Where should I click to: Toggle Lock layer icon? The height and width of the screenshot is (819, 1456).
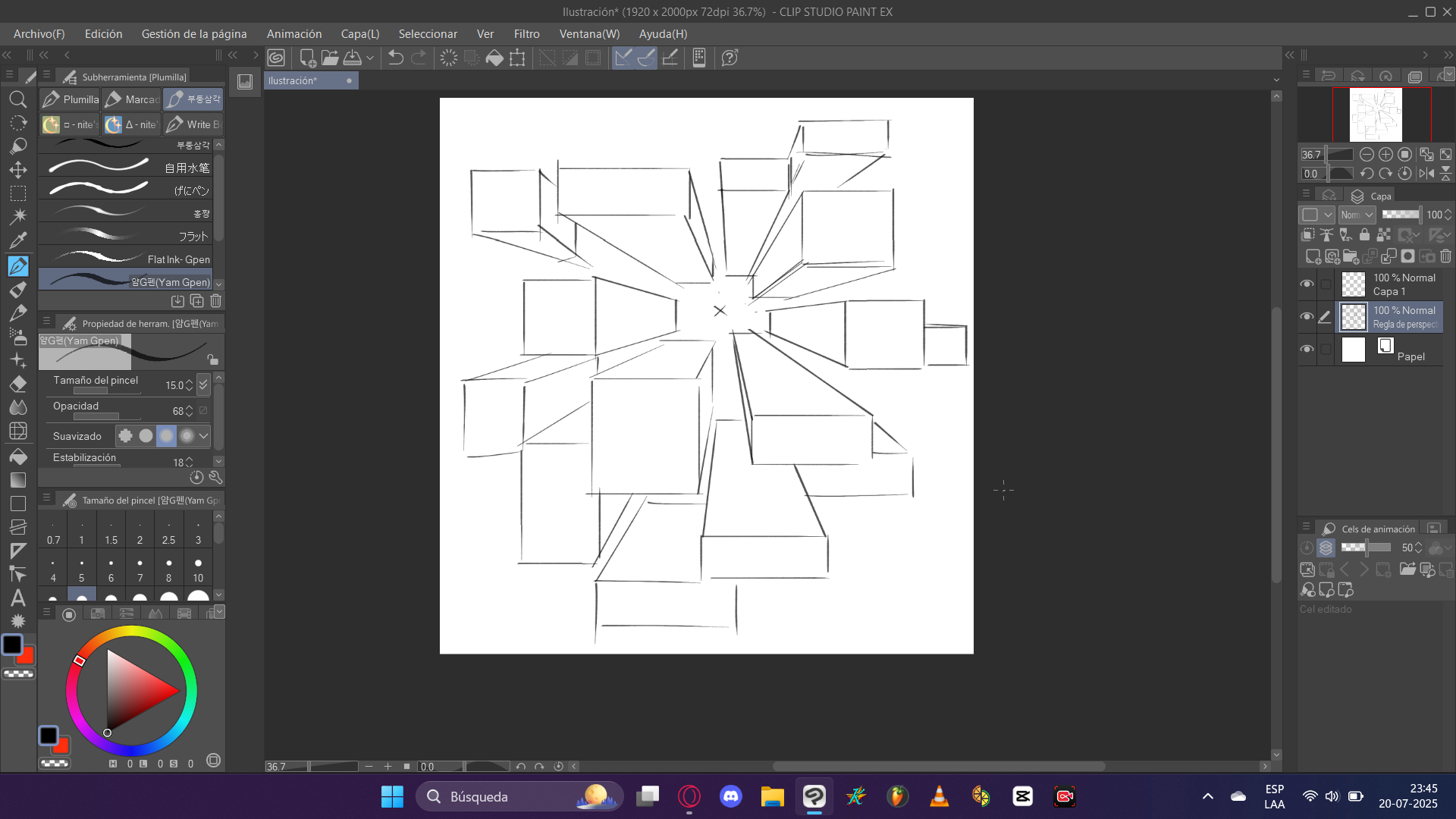1364,235
